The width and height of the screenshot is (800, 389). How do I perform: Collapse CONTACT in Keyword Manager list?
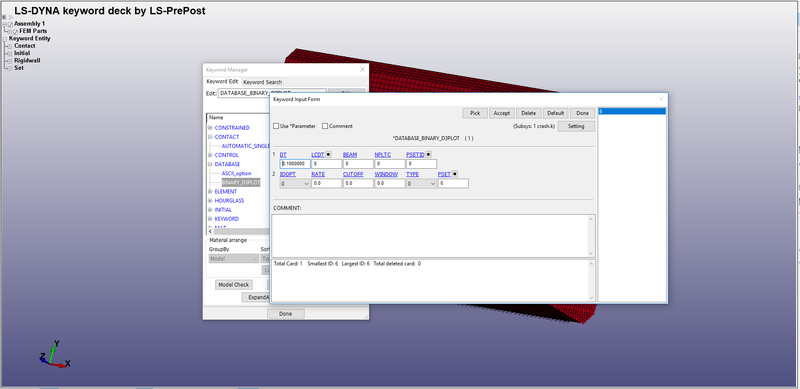tap(210, 137)
